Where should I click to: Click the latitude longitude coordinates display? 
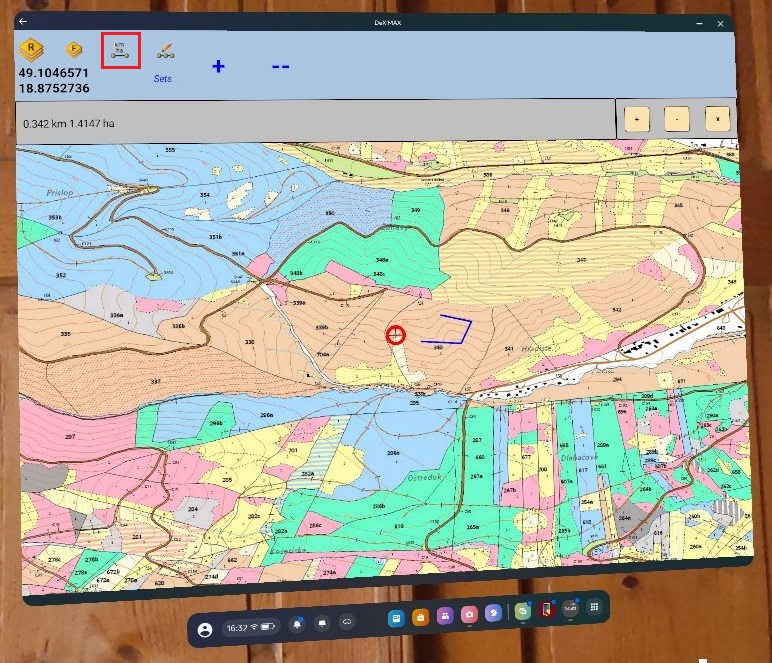pos(54,81)
